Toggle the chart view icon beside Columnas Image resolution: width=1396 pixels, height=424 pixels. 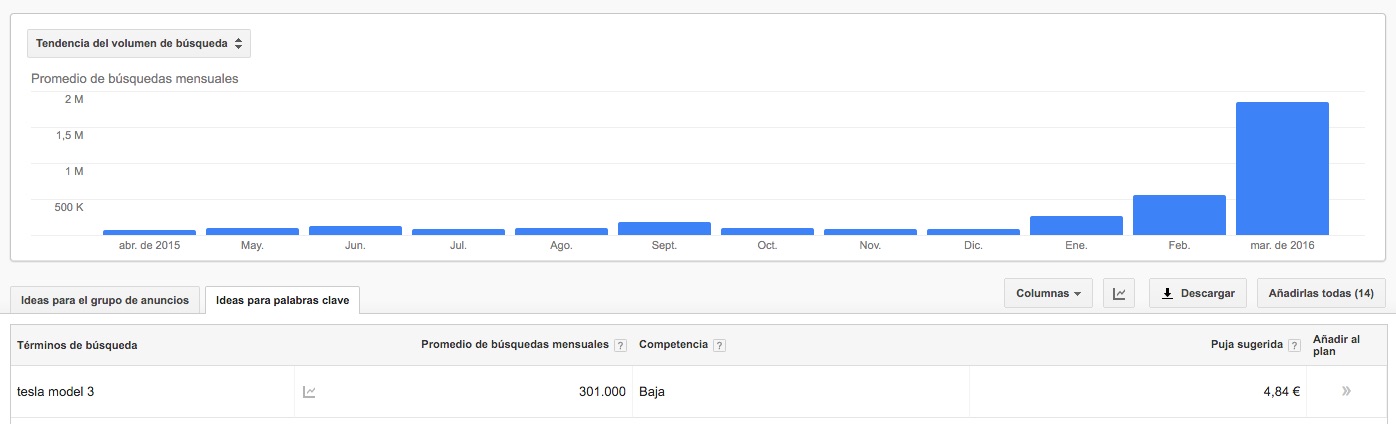(x=1119, y=294)
